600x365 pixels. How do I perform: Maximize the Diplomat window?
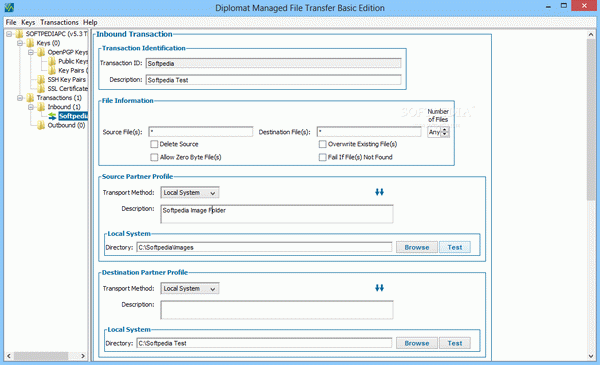pyautogui.click(x=564, y=6)
